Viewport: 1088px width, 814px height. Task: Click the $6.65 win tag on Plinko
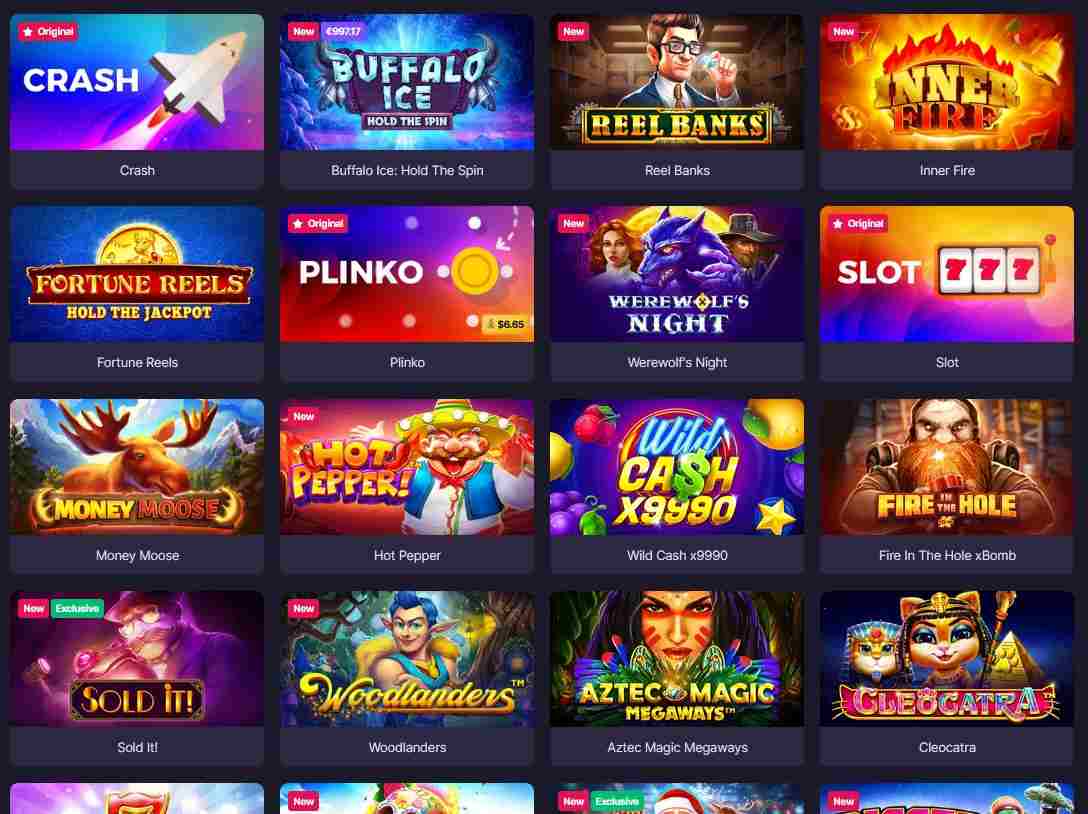pos(505,324)
